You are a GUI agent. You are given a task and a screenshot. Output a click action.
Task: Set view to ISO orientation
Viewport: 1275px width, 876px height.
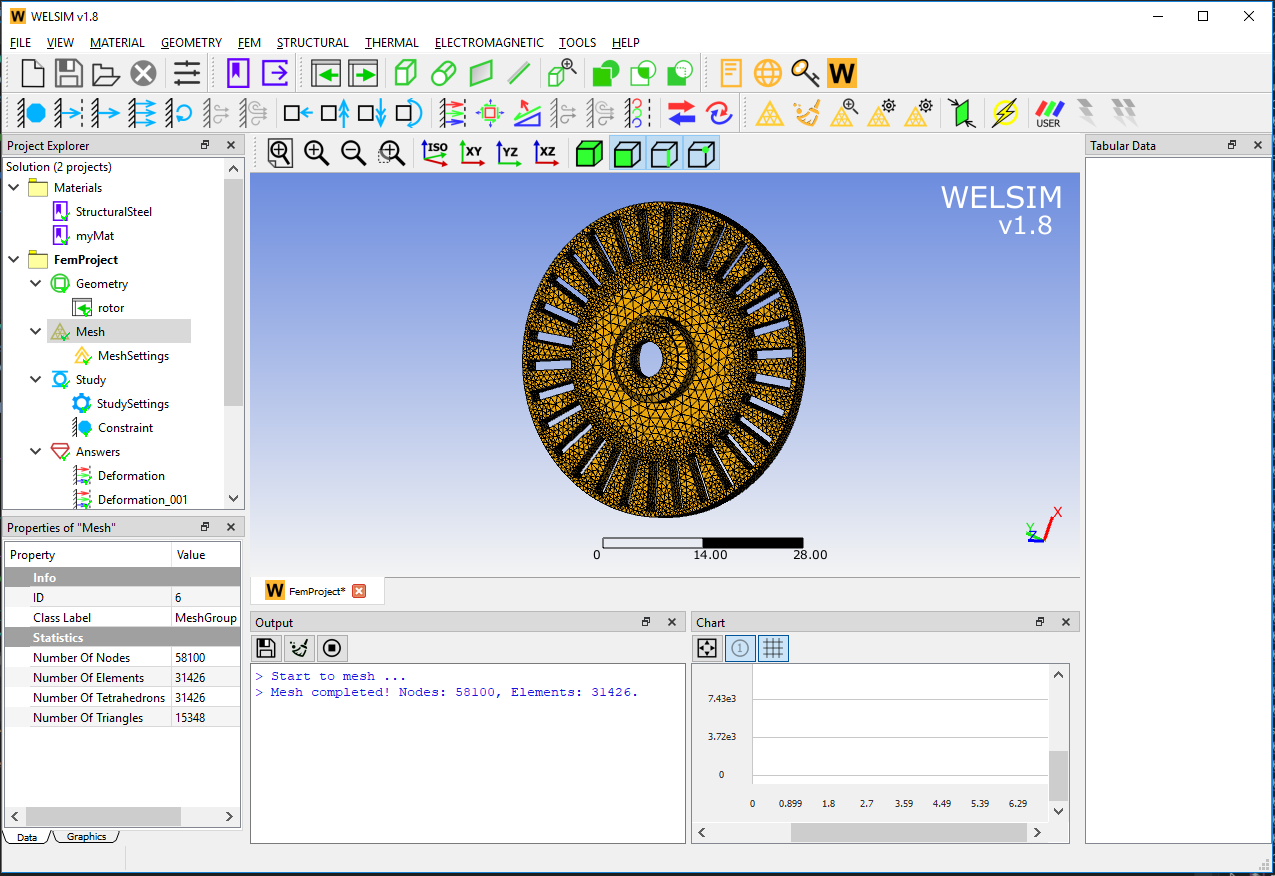coord(435,153)
